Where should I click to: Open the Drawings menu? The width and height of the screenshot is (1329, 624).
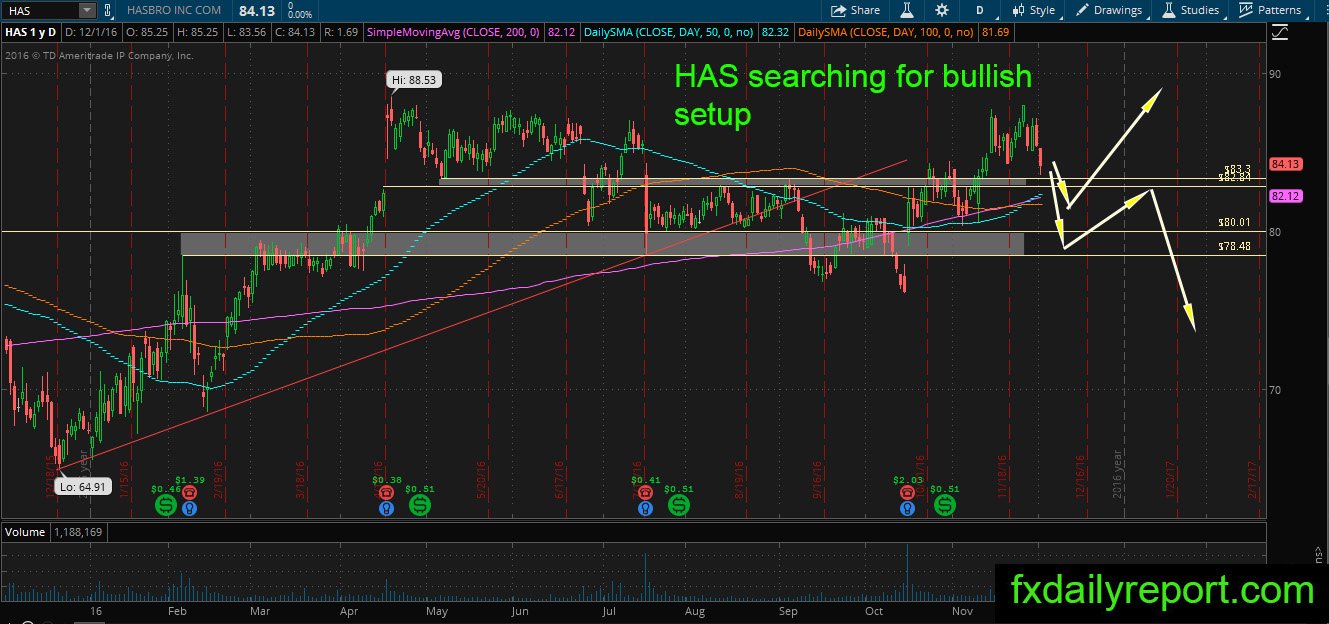coord(1109,10)
